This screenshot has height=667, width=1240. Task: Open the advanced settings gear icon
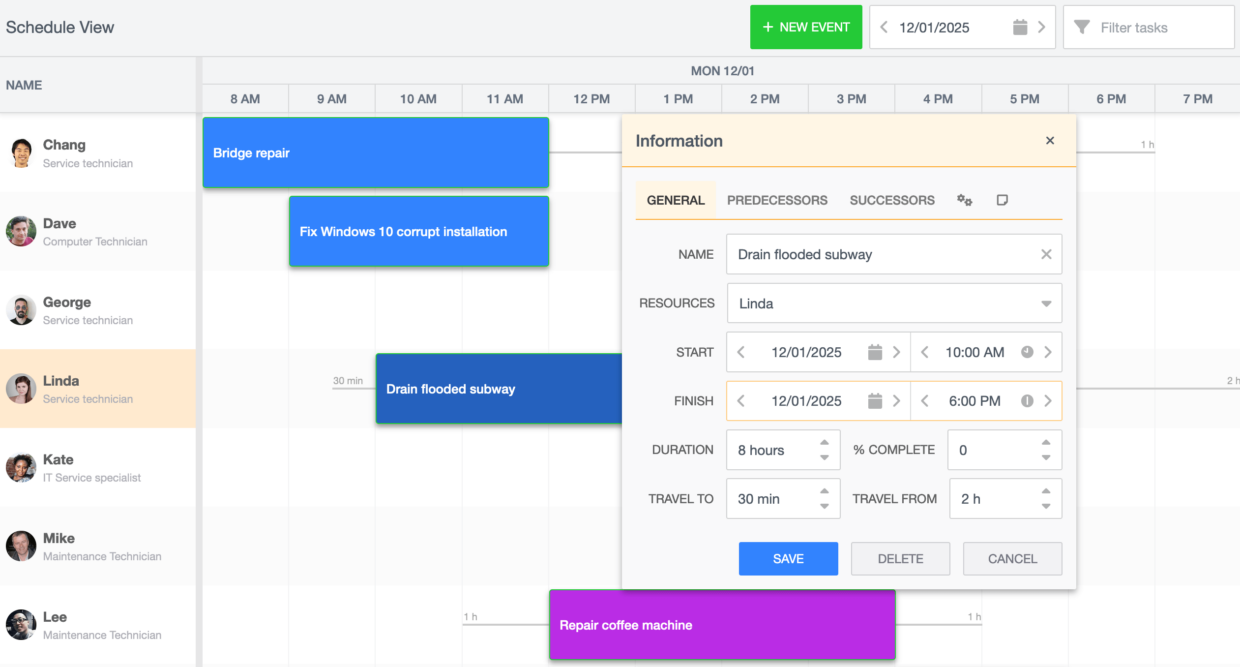pos(964,200)
